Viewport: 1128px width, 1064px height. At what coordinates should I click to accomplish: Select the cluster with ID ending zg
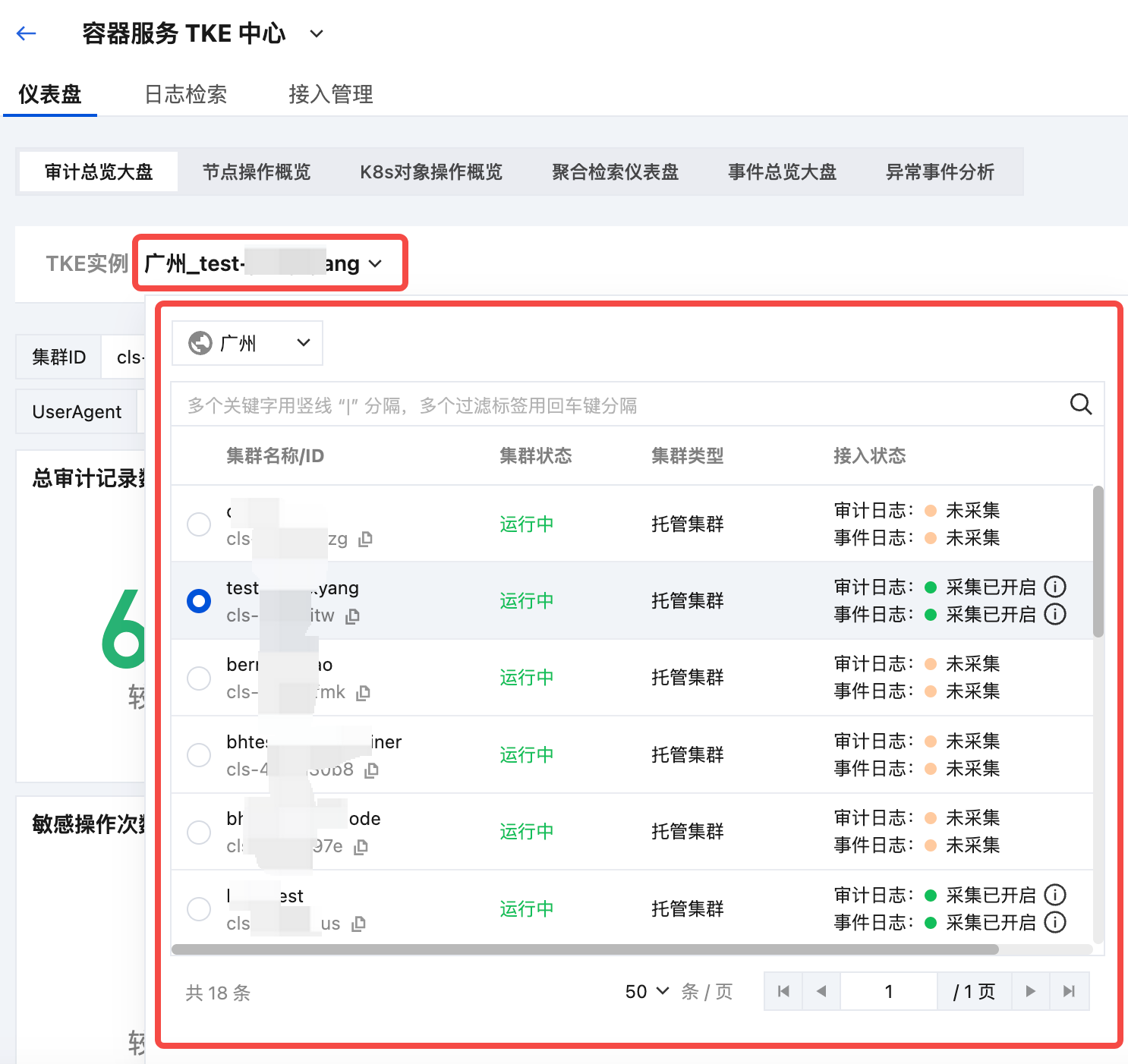pos(199,524)
